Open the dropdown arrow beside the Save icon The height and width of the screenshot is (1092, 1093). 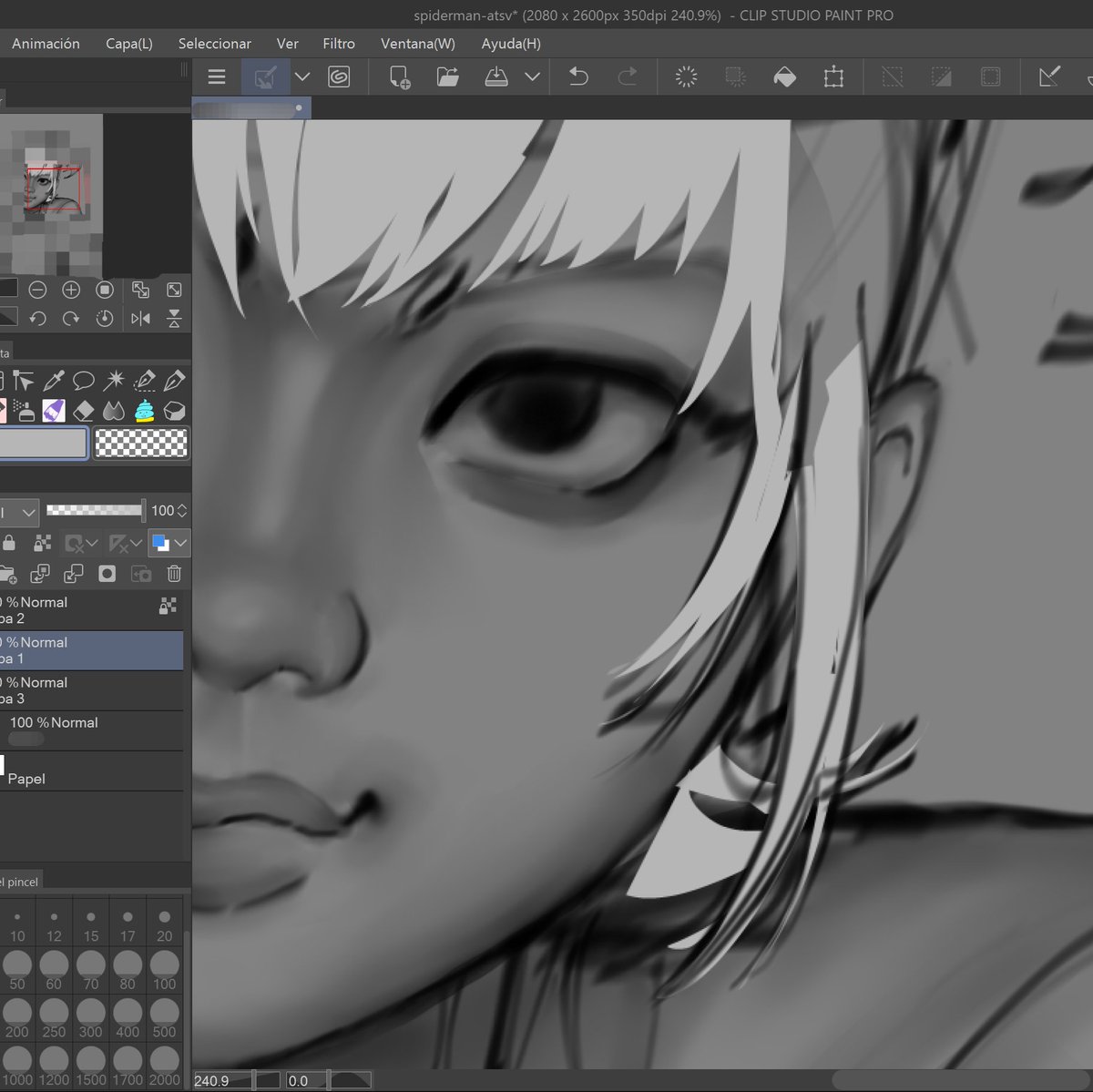[533, 77]
